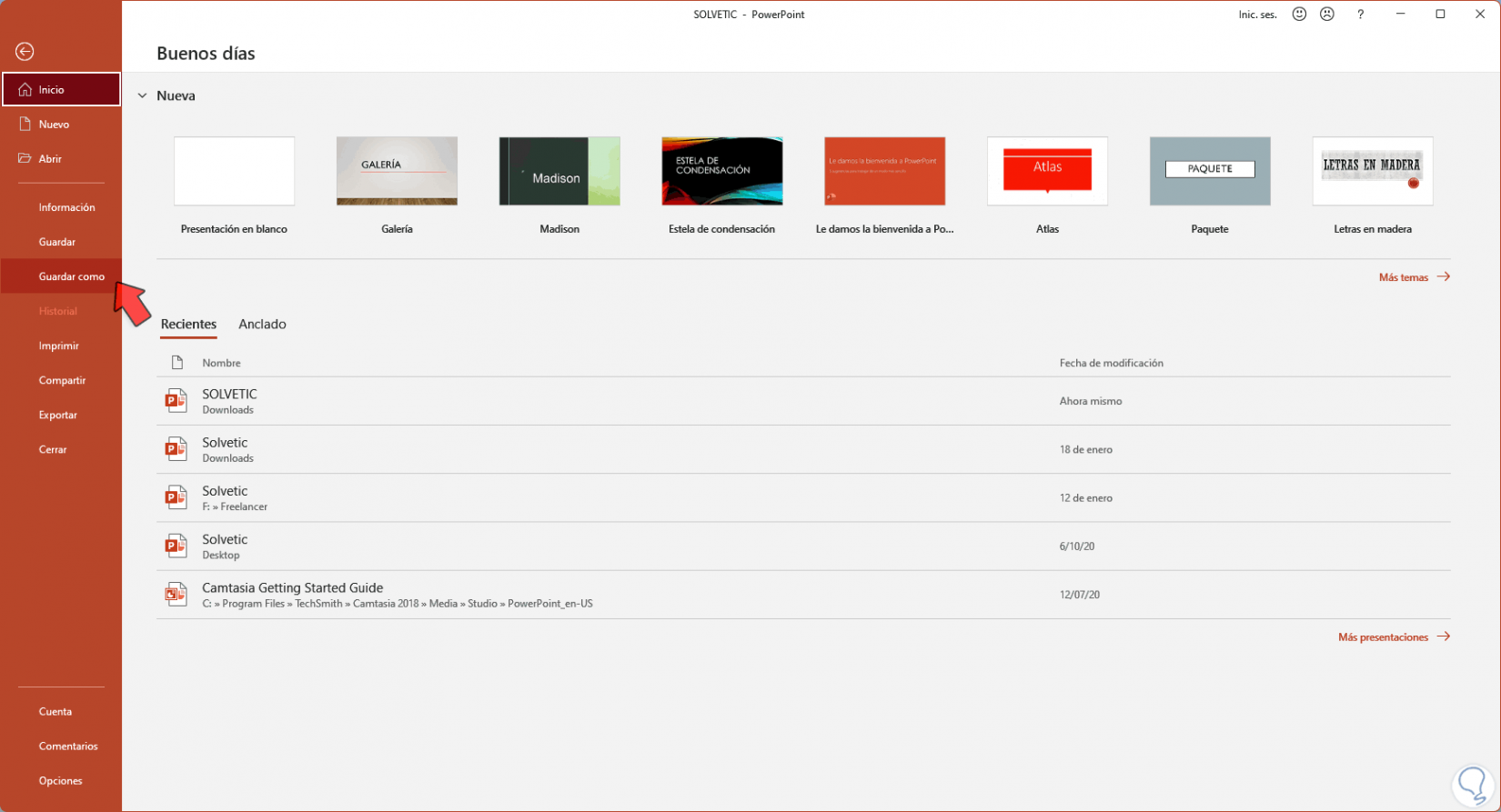
Task: Open the Información menu item
Action: pos(61,207)
